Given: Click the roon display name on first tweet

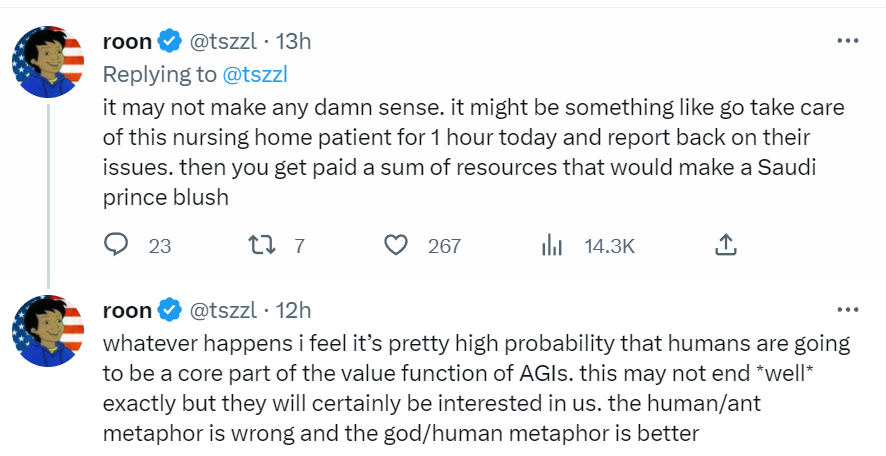Looking at the screenshot, I should point(128,41).
